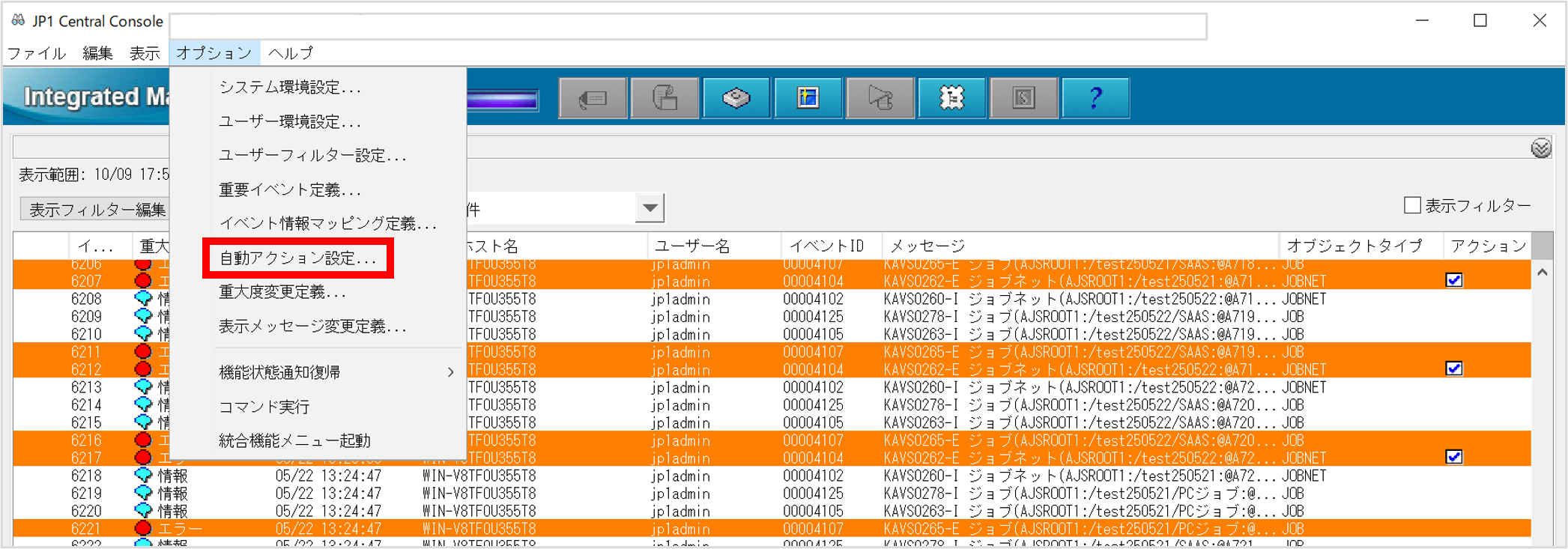
Task: Click the gray tag-shaped toolbar icon
Action: [x=593, y=98]
